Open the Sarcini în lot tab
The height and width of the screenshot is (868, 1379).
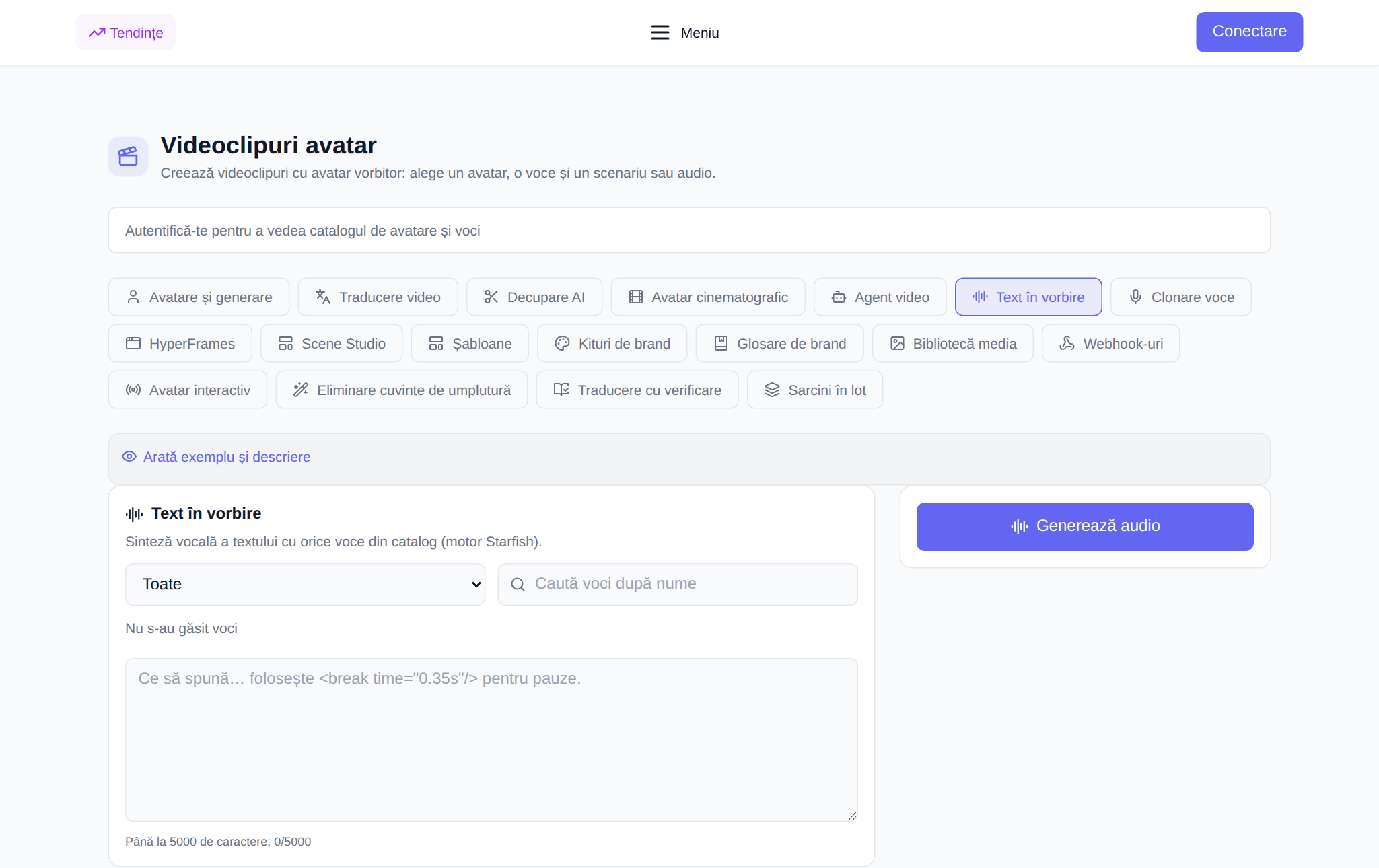(x=815, y=390)
